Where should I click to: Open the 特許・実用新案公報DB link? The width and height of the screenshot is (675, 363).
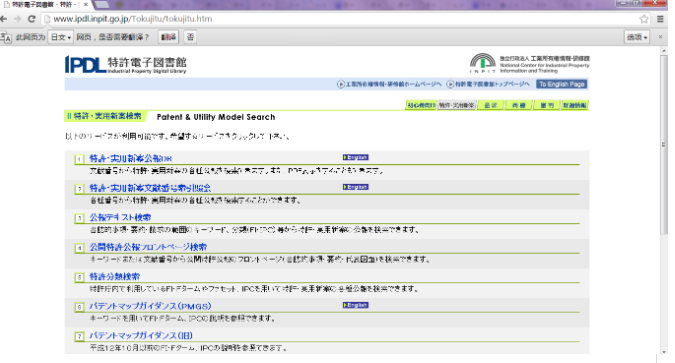point(131,158)
